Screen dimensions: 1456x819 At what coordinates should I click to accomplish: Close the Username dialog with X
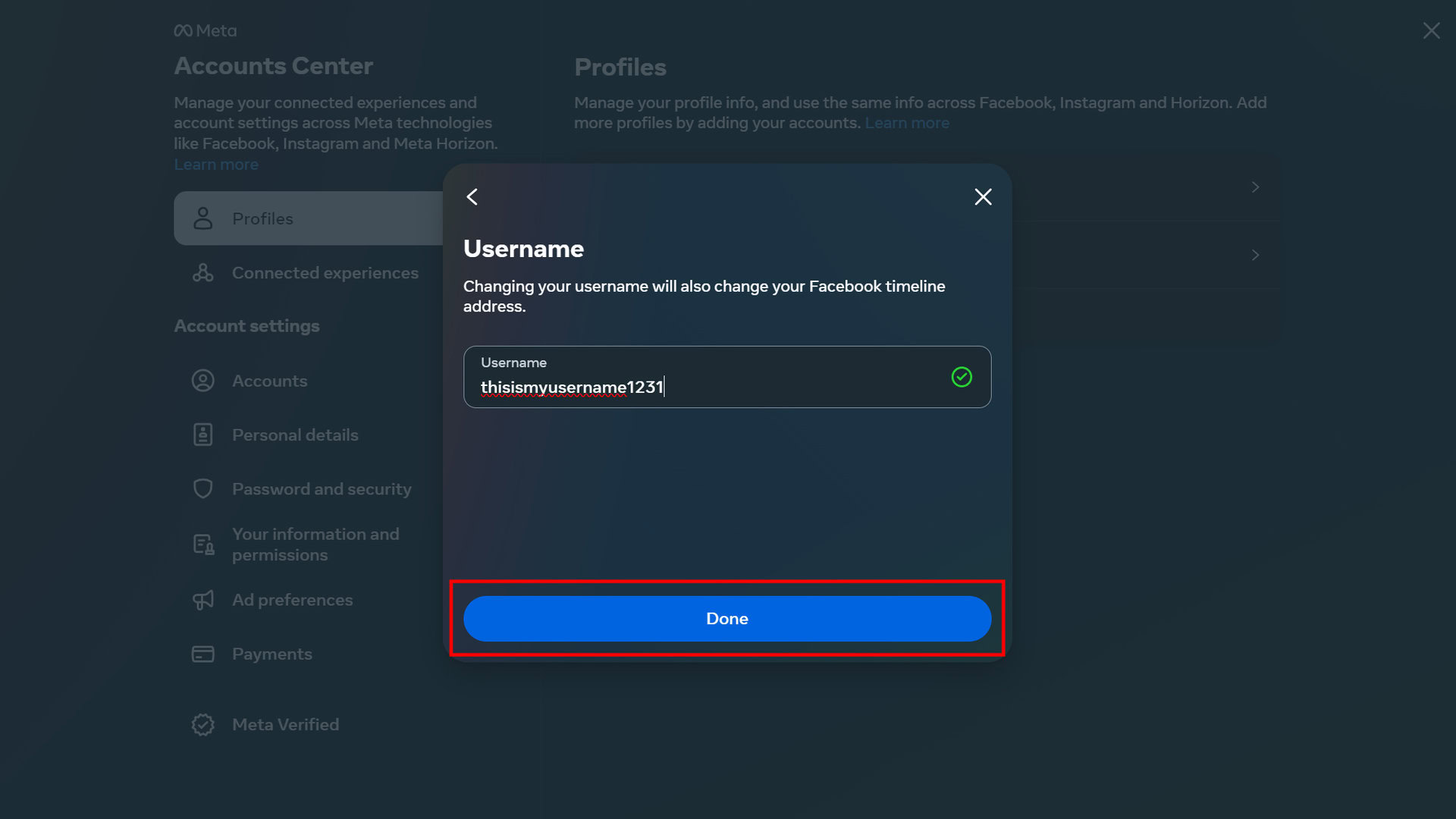pos(983,197)
